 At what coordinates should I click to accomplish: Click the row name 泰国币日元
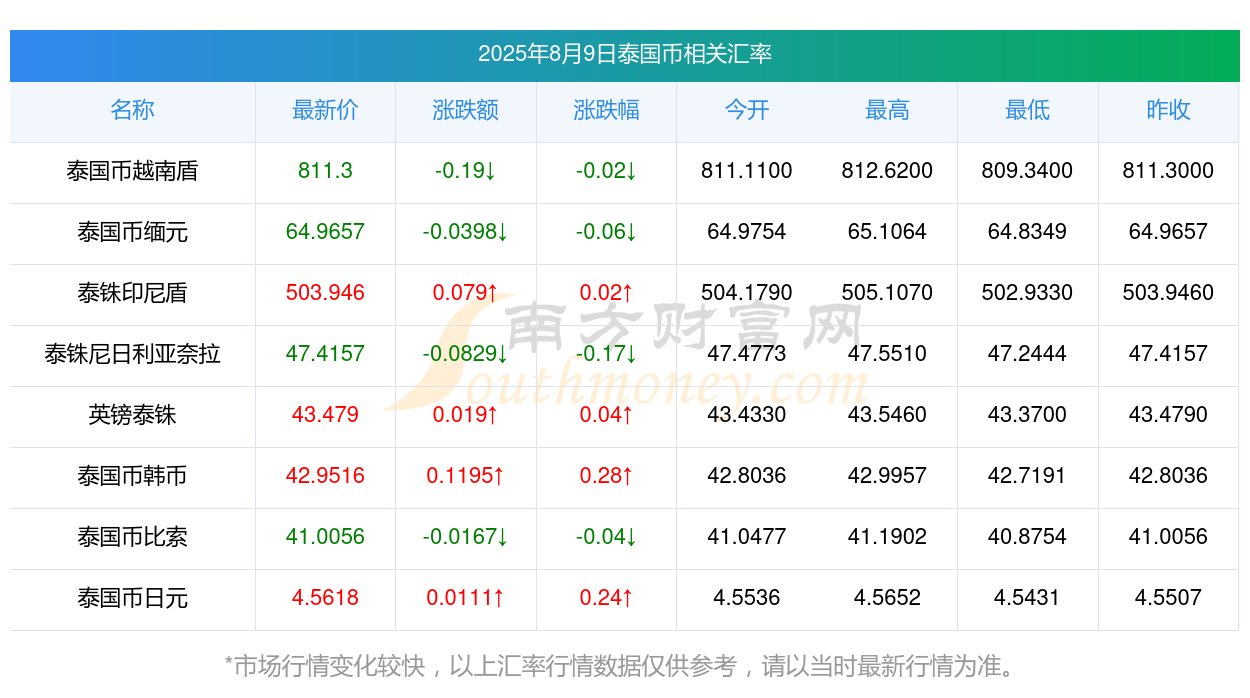tap(132, 598)
